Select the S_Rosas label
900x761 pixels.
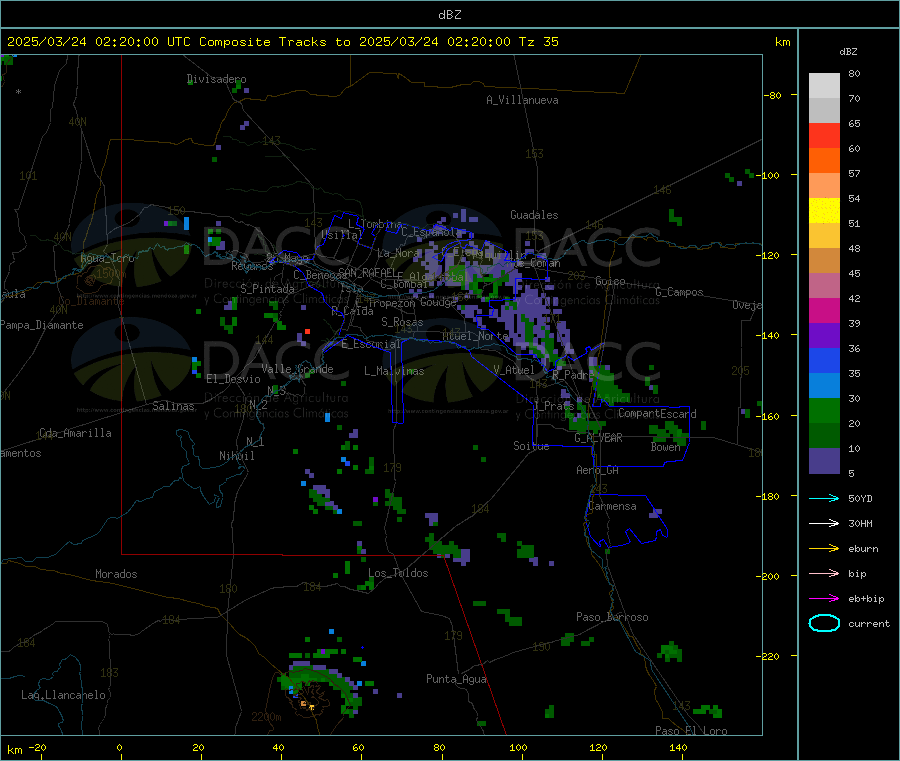pyautogui.click(x=402, y=322)
